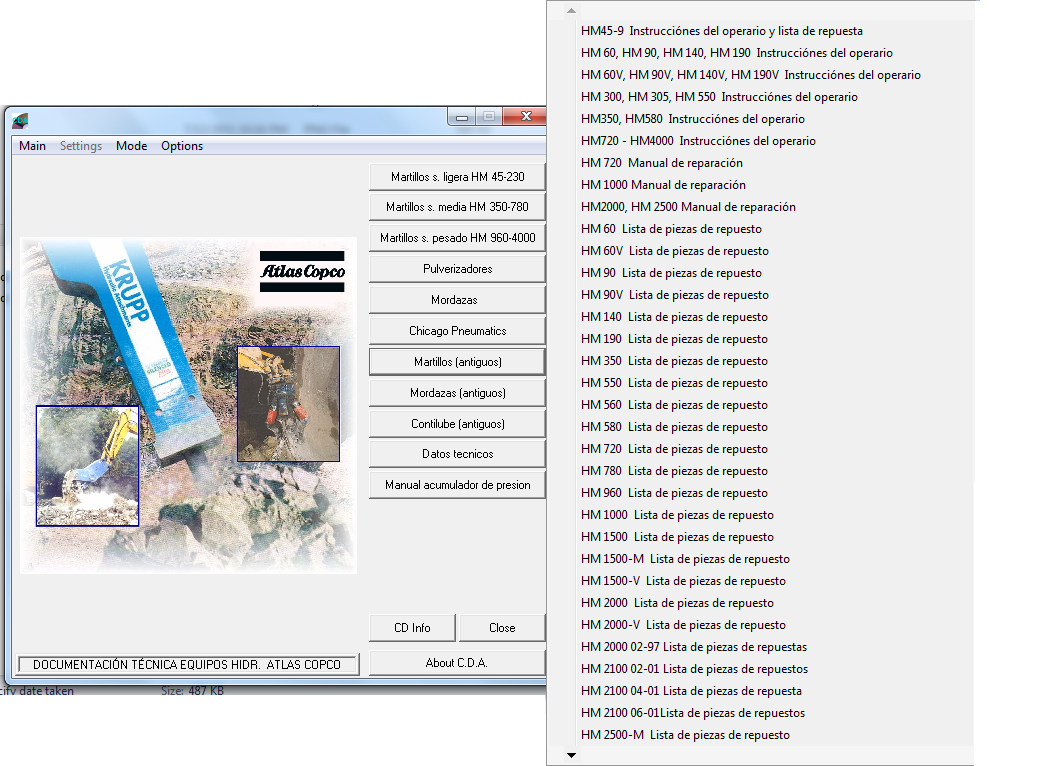Choose HM 1500-V Lista de piezas de repuesto
Screen dimensions: 1040x766
[683, 580]
